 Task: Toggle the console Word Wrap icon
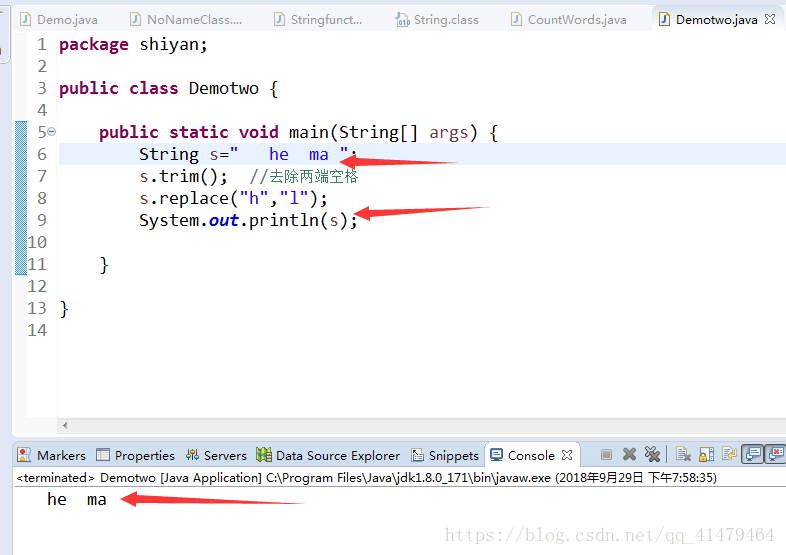(x=729, y=454)
